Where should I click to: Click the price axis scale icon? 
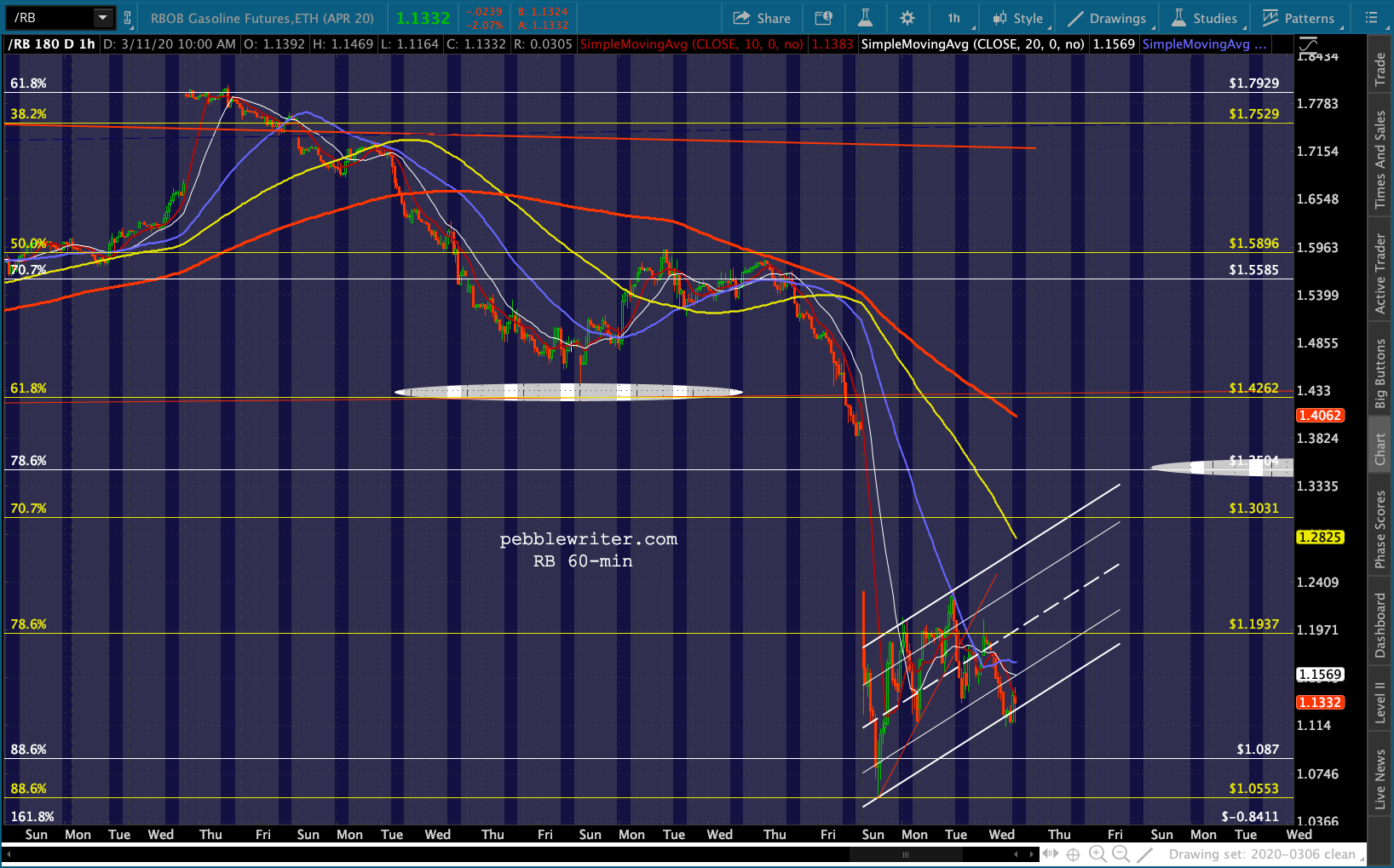(x=1308, y=43)
